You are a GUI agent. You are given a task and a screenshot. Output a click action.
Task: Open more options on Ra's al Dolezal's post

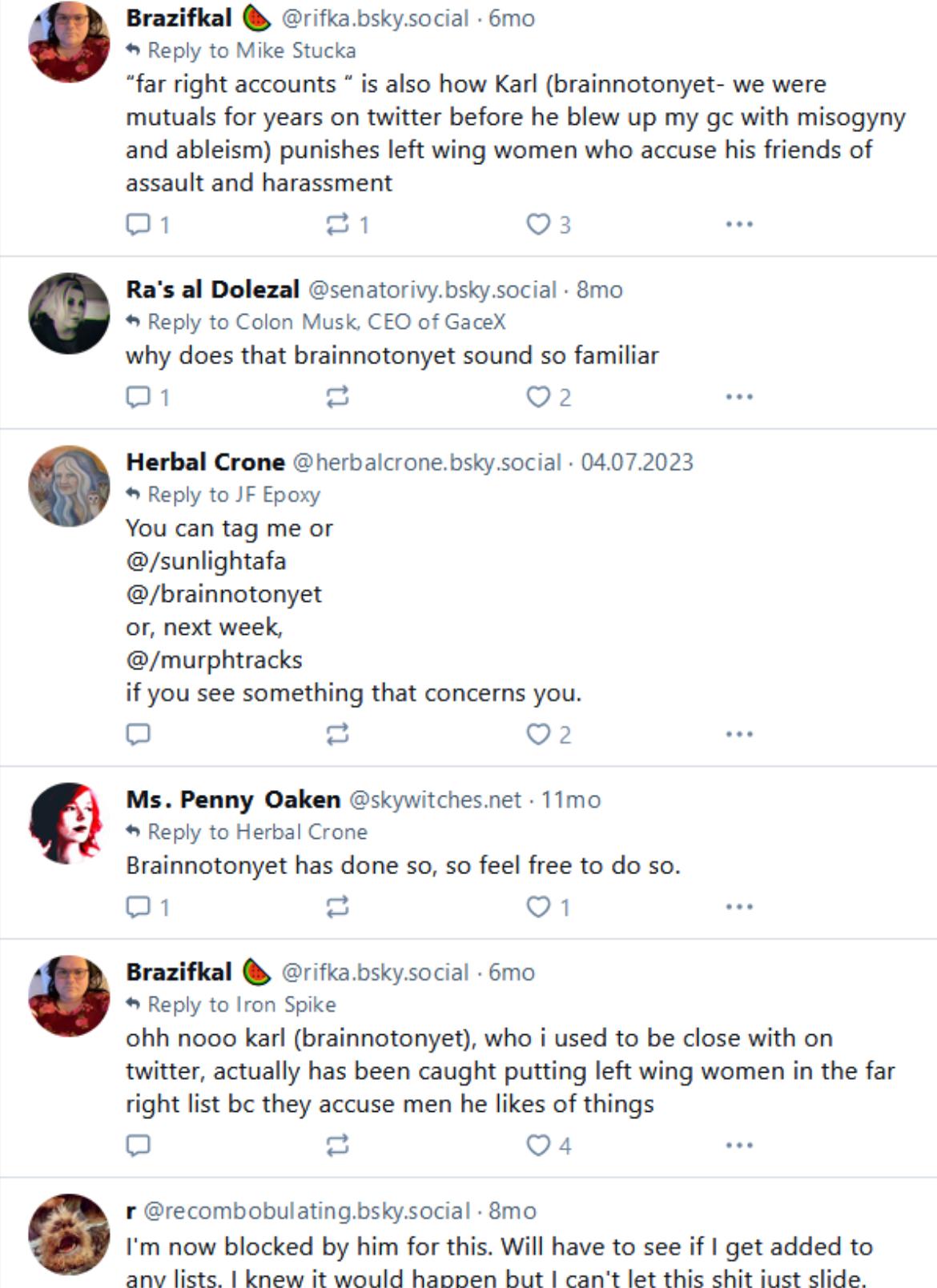coord(738,397)
